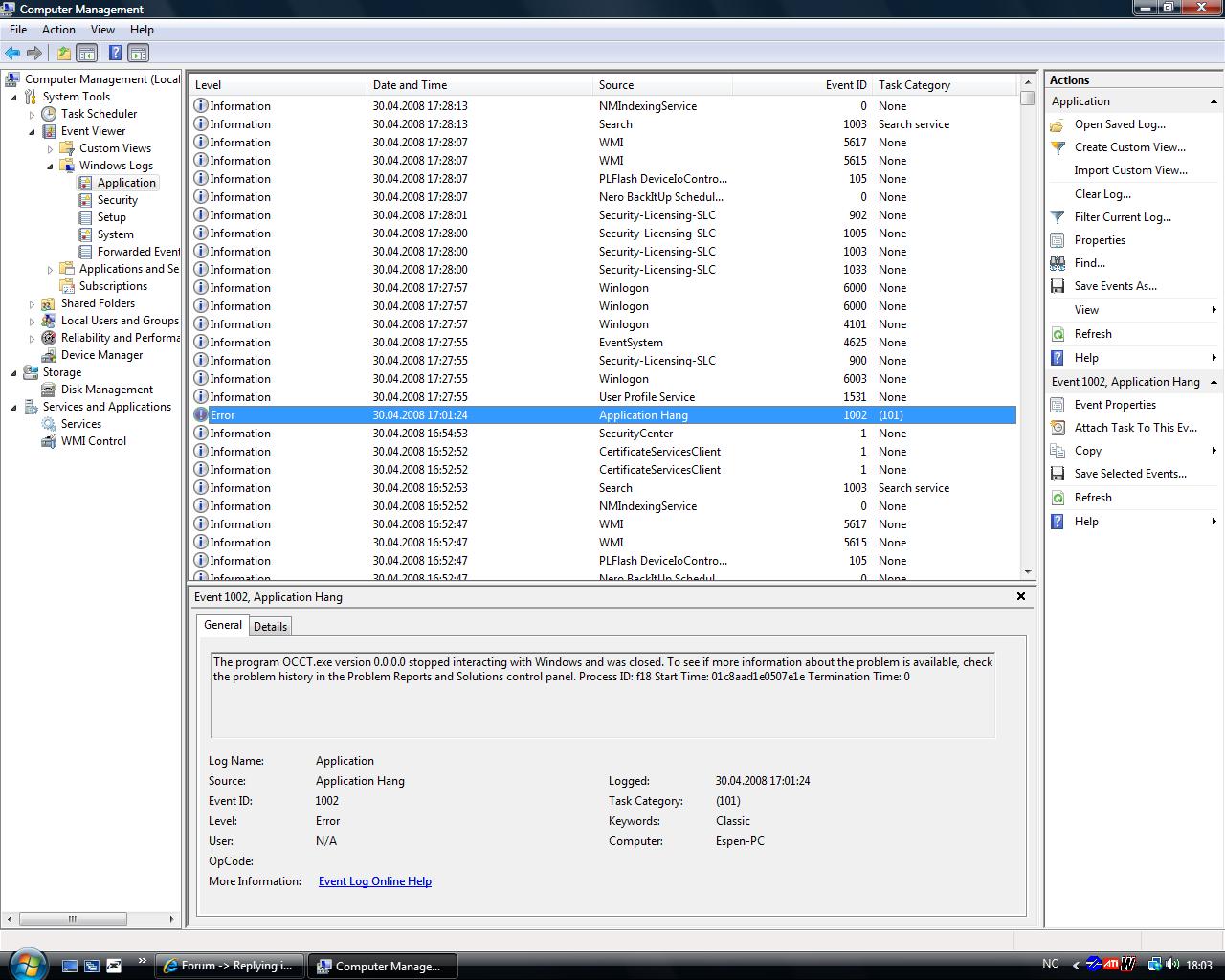Click the Reliability and Performance icon
This screenshot has width=1225, height=980.
point(49,338)
